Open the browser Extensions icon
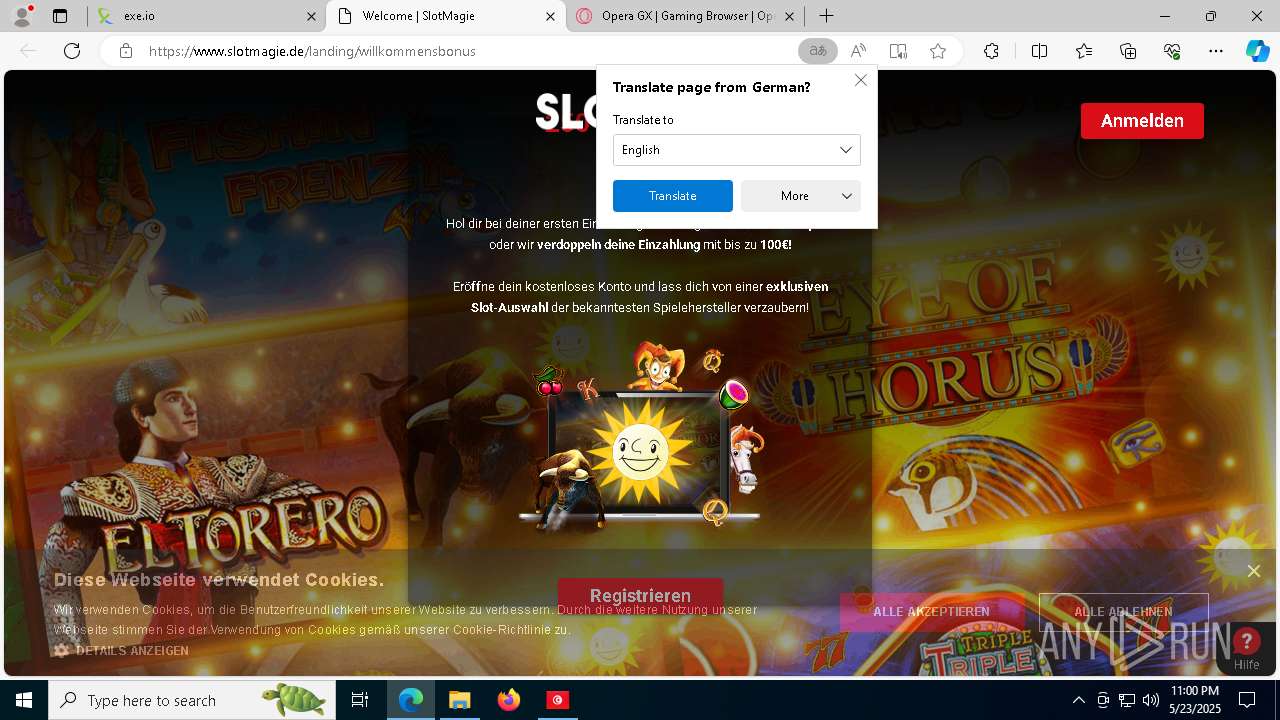 pyautogui.click(x=991, y=51)
